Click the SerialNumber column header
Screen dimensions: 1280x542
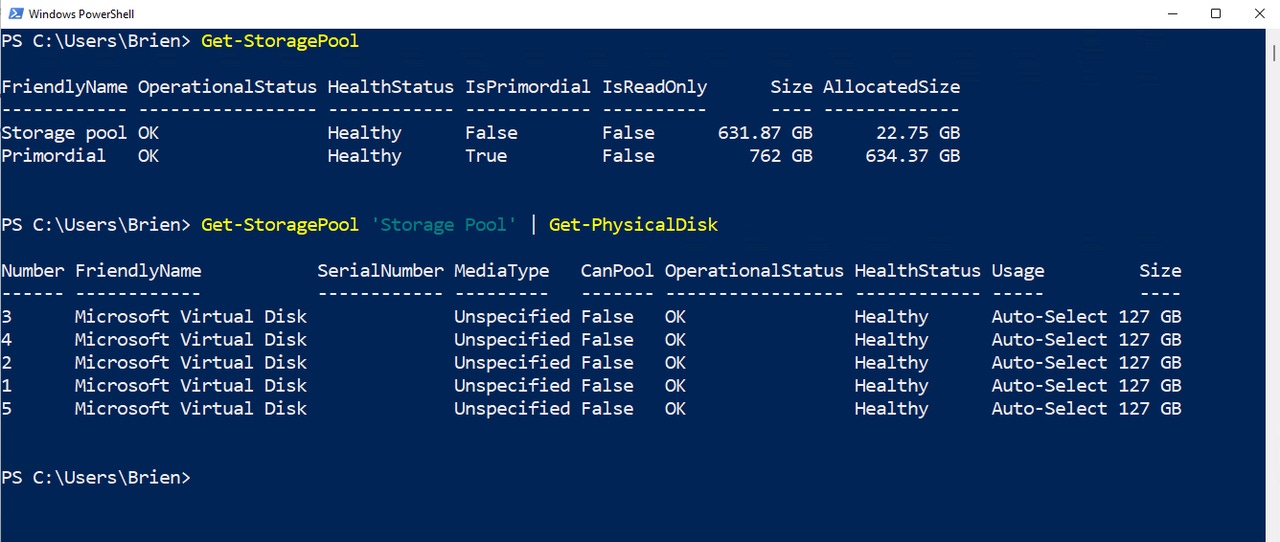380,271
